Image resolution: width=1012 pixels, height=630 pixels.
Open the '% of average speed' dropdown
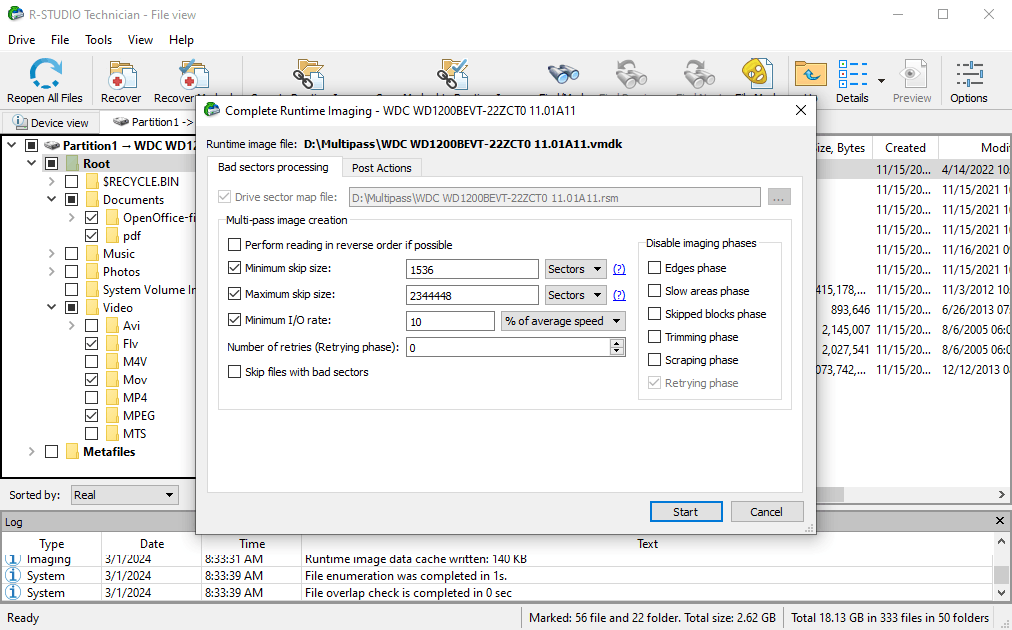(x=563, y=321)
